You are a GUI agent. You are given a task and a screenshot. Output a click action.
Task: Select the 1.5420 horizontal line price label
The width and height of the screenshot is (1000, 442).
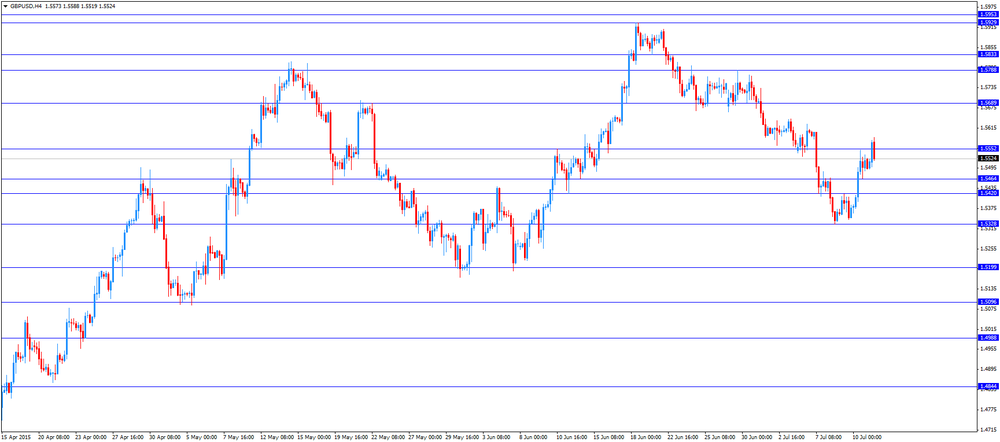[988, 193]
